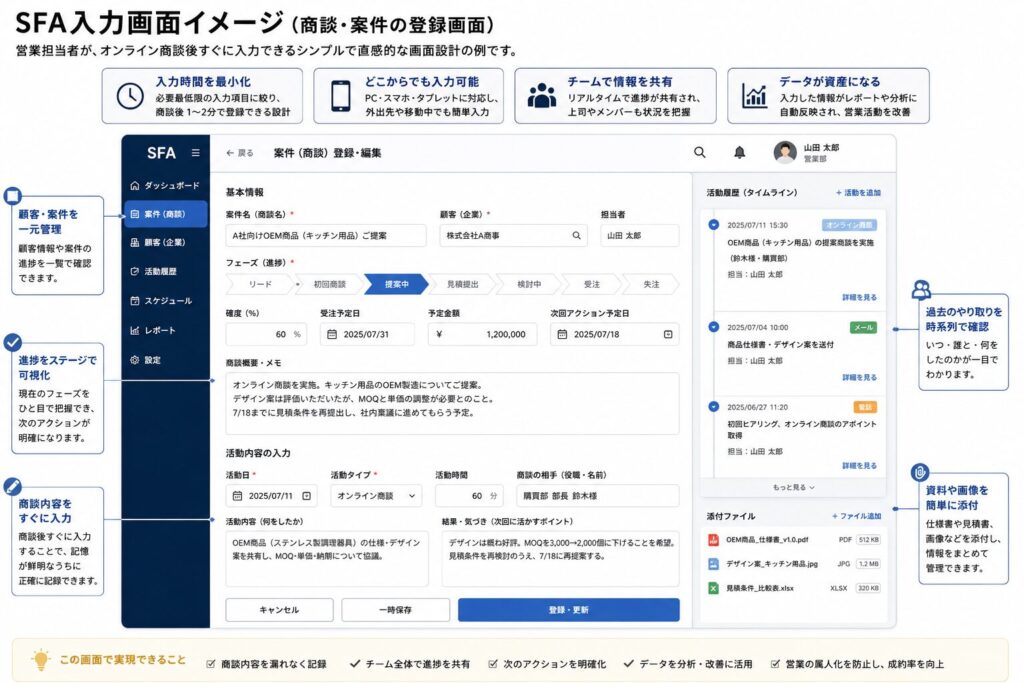This screenshot has width=1024, height=683.
Task: Click the clock icon on 入力時間を最小化 card
Action: [x=130, y=97]
